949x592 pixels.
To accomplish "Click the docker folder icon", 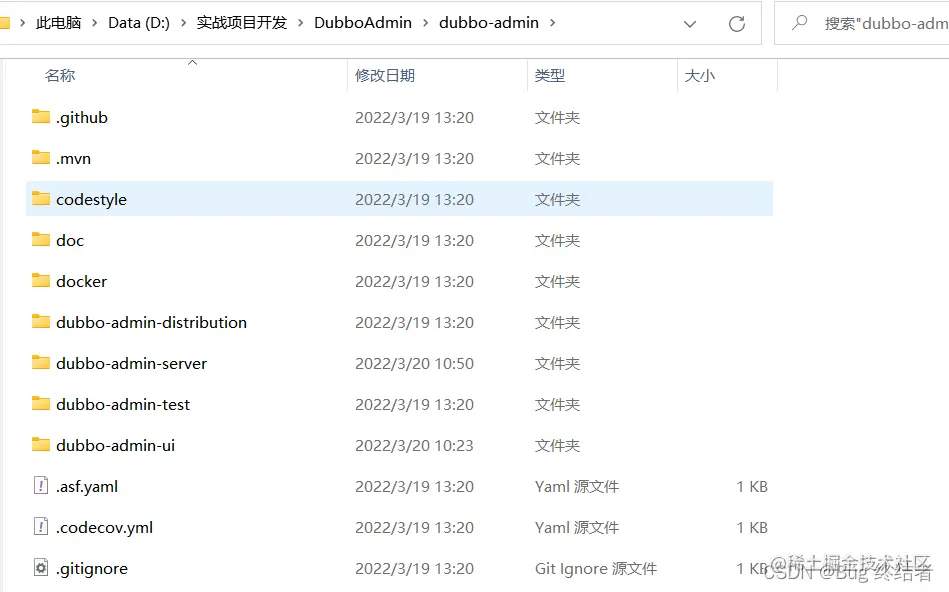I will [41, 280].
